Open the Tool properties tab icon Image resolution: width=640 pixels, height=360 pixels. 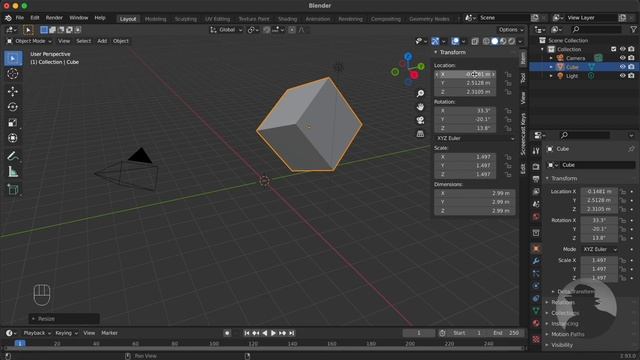click(x=536, y=151)
